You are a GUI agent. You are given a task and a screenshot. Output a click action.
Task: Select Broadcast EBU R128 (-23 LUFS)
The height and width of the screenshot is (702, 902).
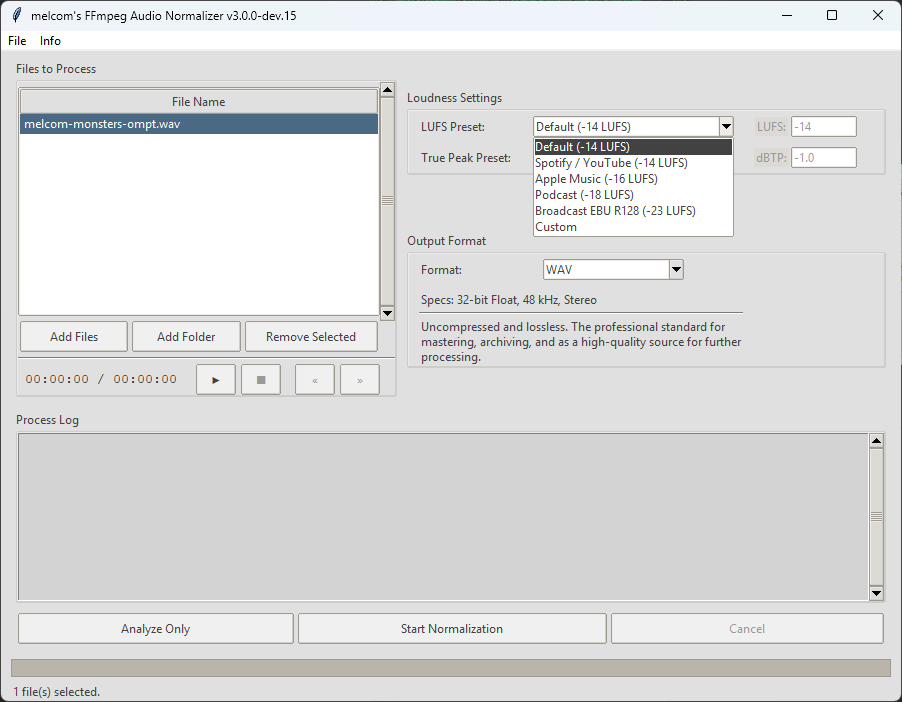[x=615, y=211]
